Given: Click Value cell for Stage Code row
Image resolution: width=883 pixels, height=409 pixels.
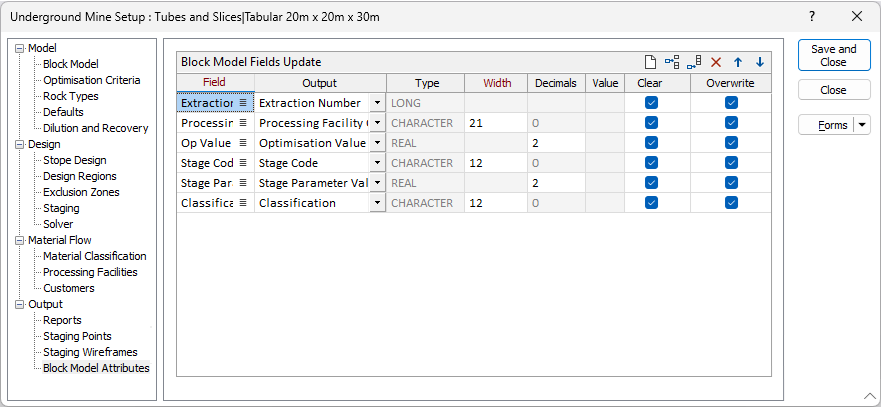Looking at the screenshot, I should coord(605,163).
